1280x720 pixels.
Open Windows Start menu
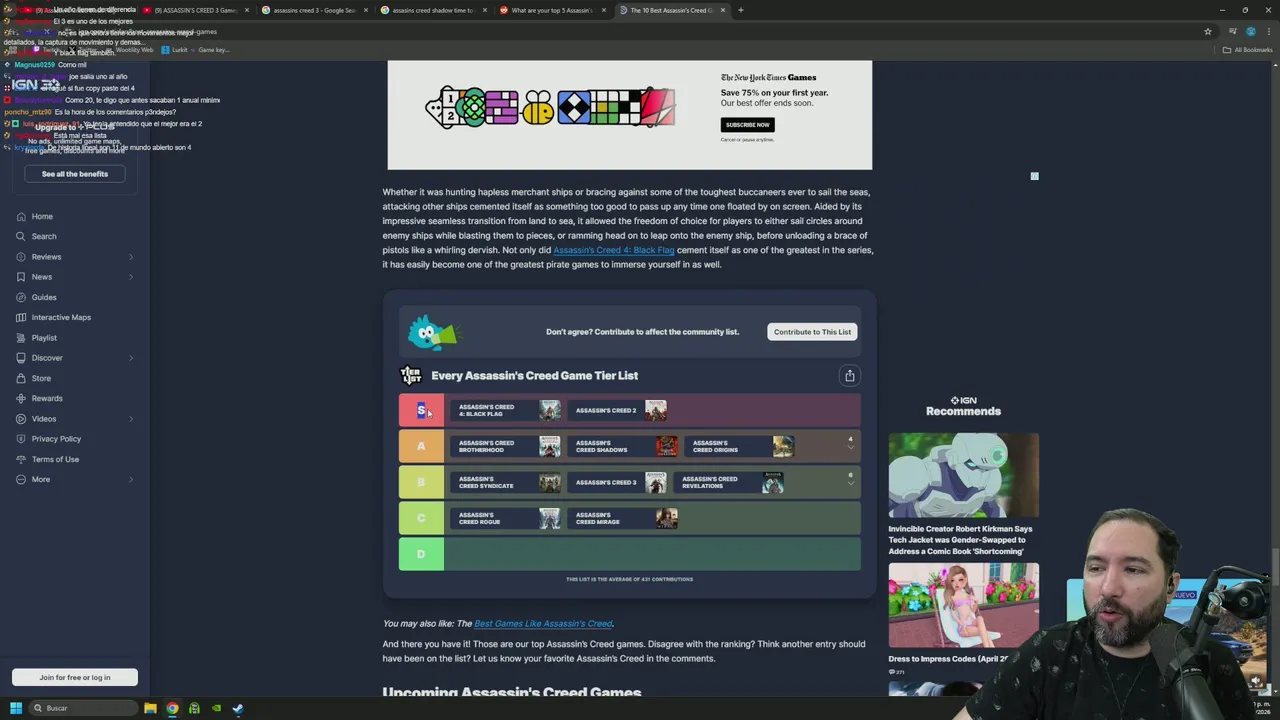(15, 708)
